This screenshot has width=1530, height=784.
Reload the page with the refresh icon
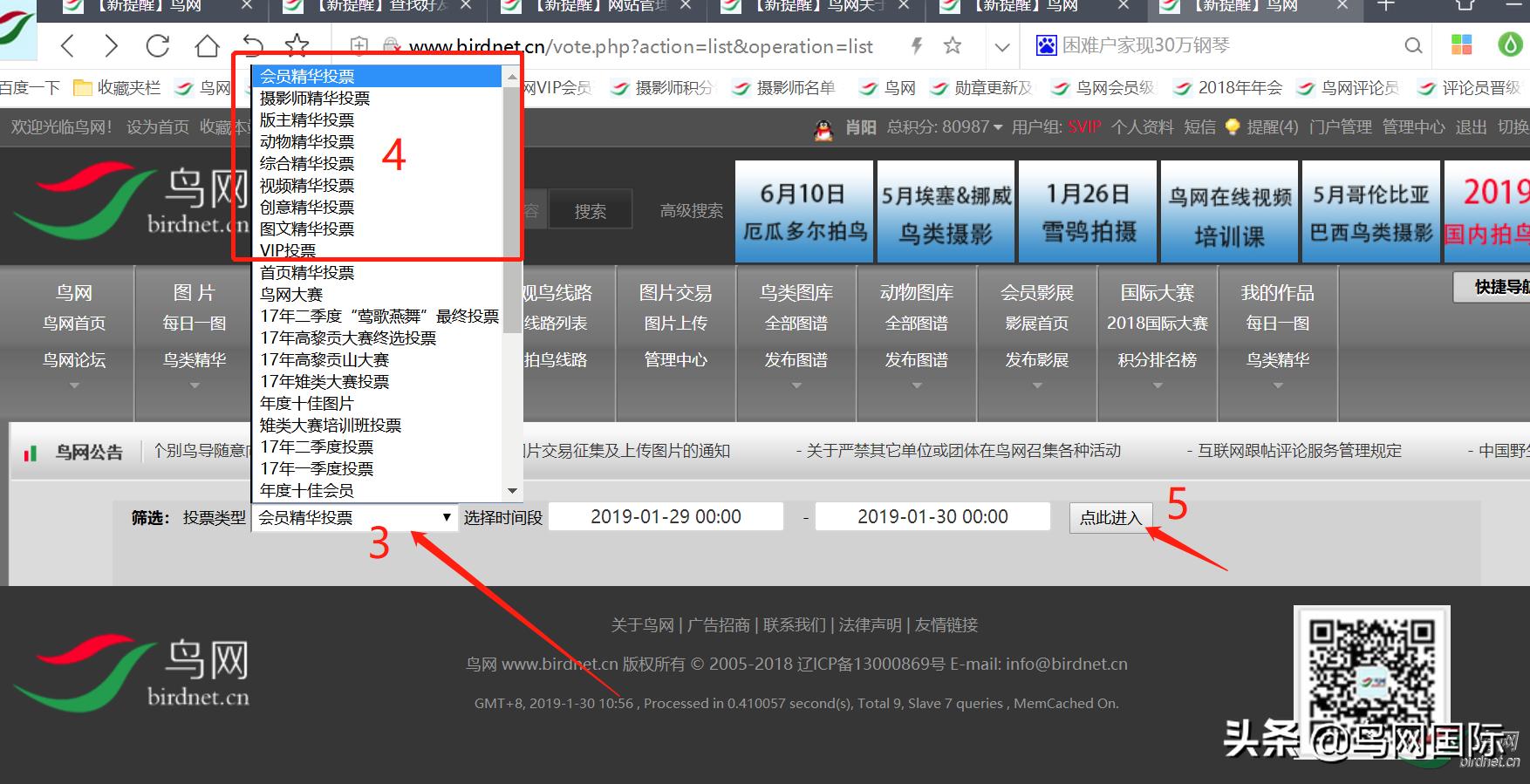tap(158, 45)
